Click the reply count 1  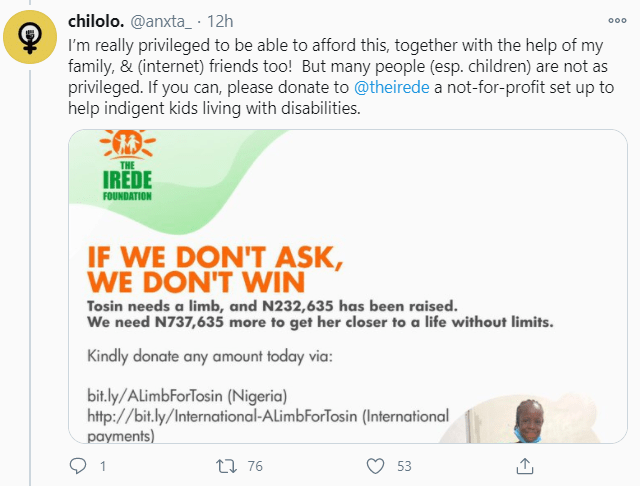coord(103,465)
